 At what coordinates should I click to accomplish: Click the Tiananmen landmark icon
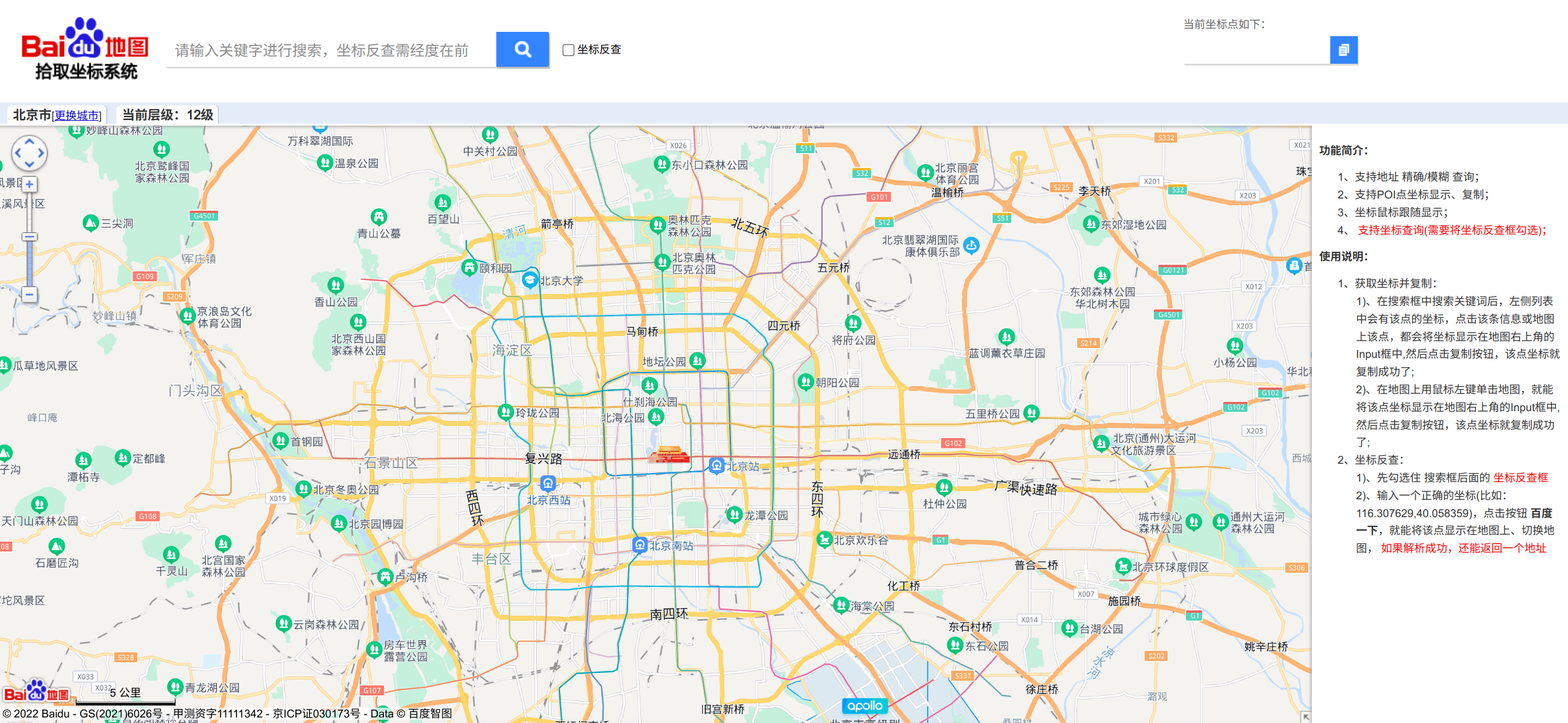[x=668, y=455]
